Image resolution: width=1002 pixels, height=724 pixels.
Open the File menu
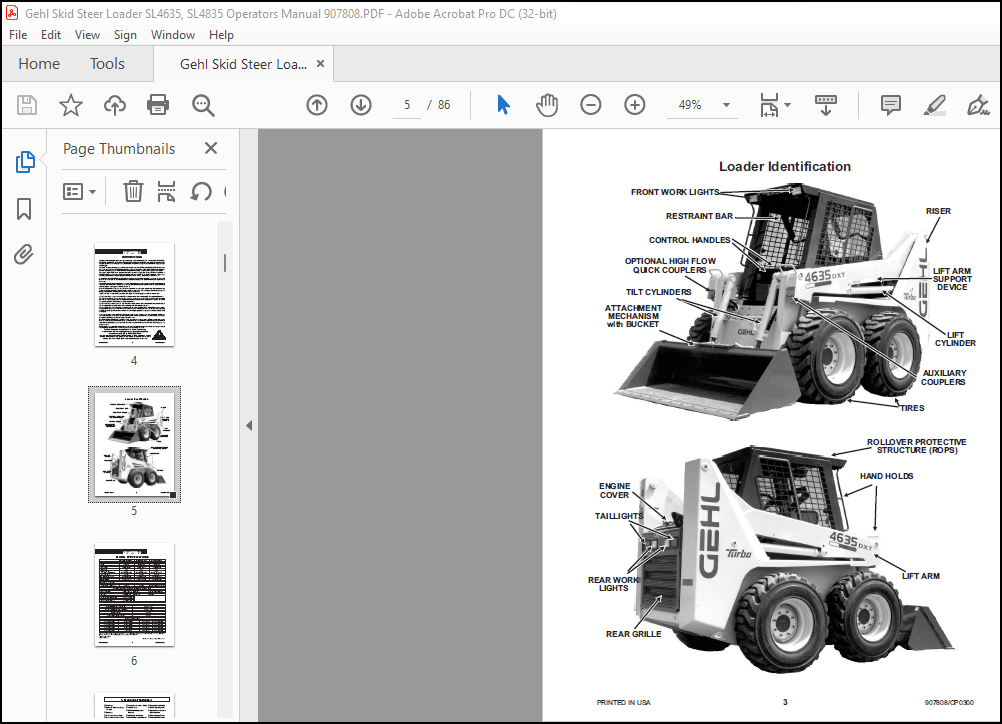pyautogui.click(x=18, y=35)
